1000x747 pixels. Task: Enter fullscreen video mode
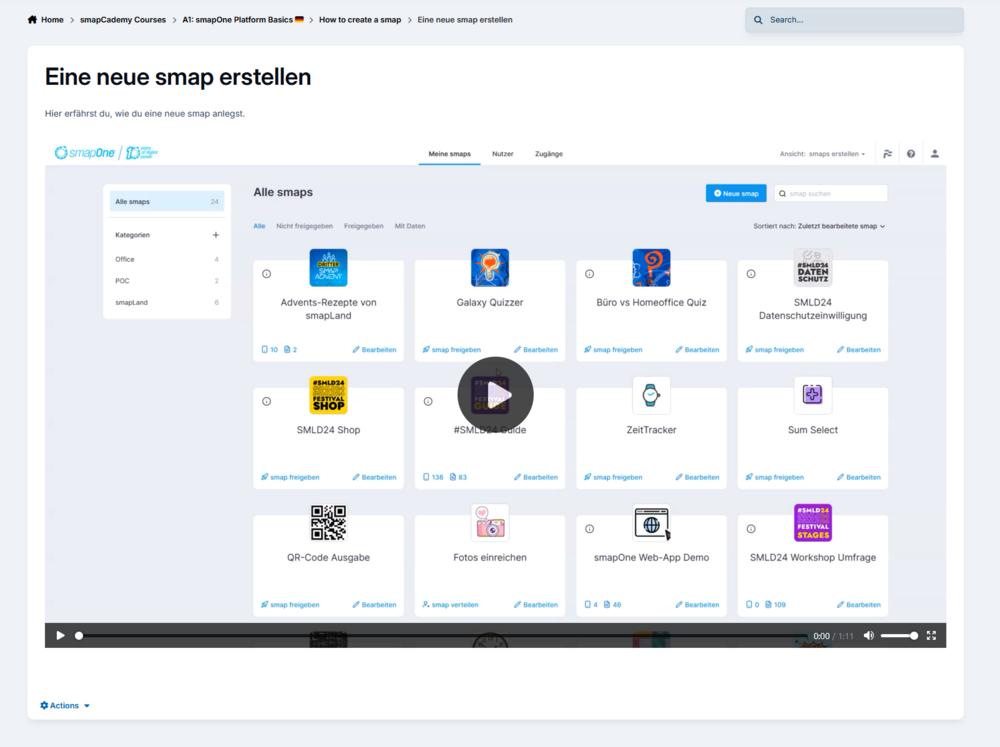pyautogui.click(x=931, y=635)
